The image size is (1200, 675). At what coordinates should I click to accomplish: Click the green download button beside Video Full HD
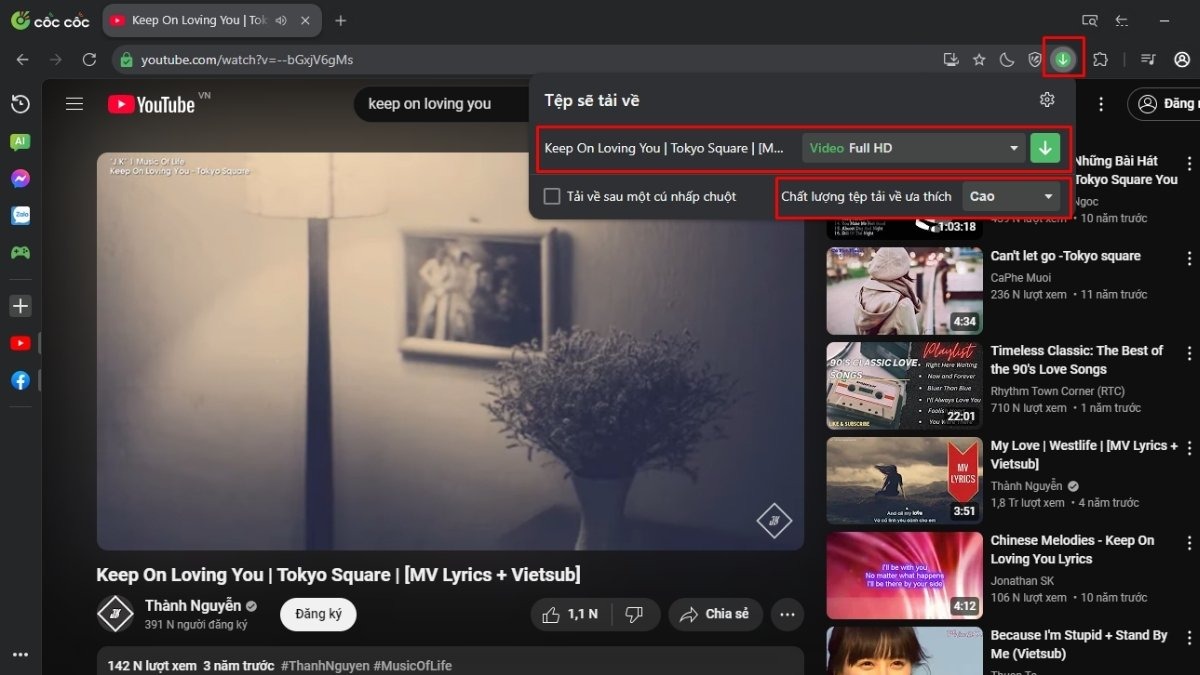click(x=1045, y=148)
